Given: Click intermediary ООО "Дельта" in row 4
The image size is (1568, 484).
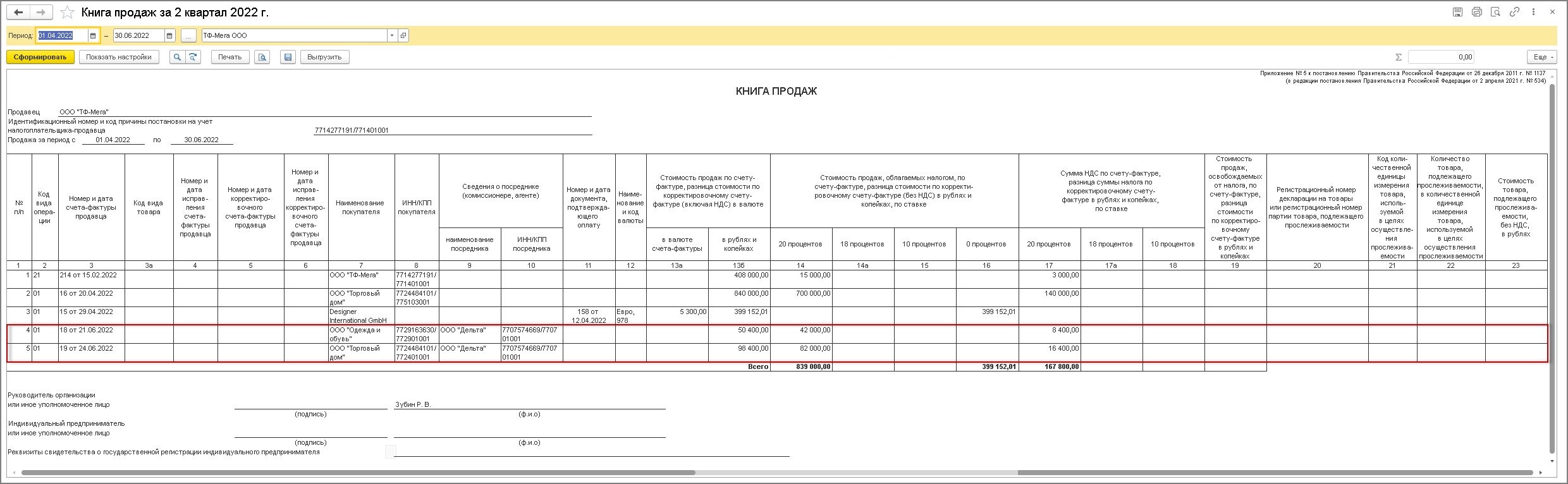Looking at the screenshot, I should point(470,334).
